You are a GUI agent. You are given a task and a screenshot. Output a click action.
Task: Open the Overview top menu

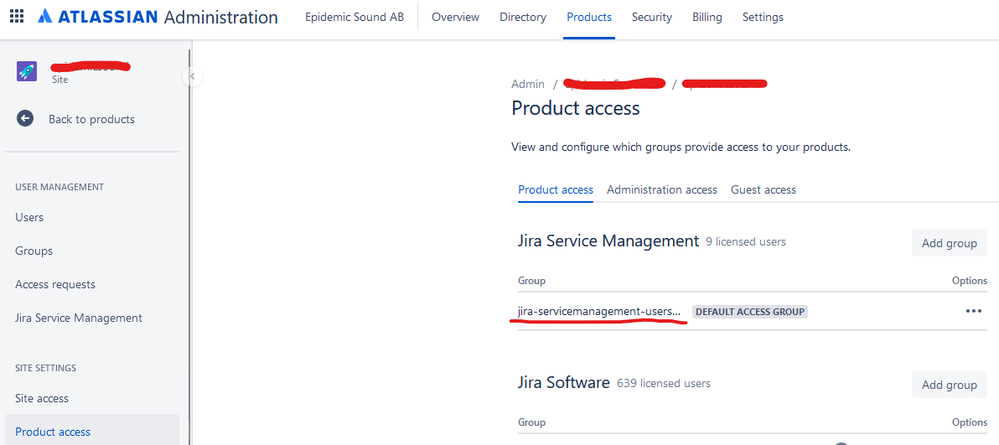point(456,17)
